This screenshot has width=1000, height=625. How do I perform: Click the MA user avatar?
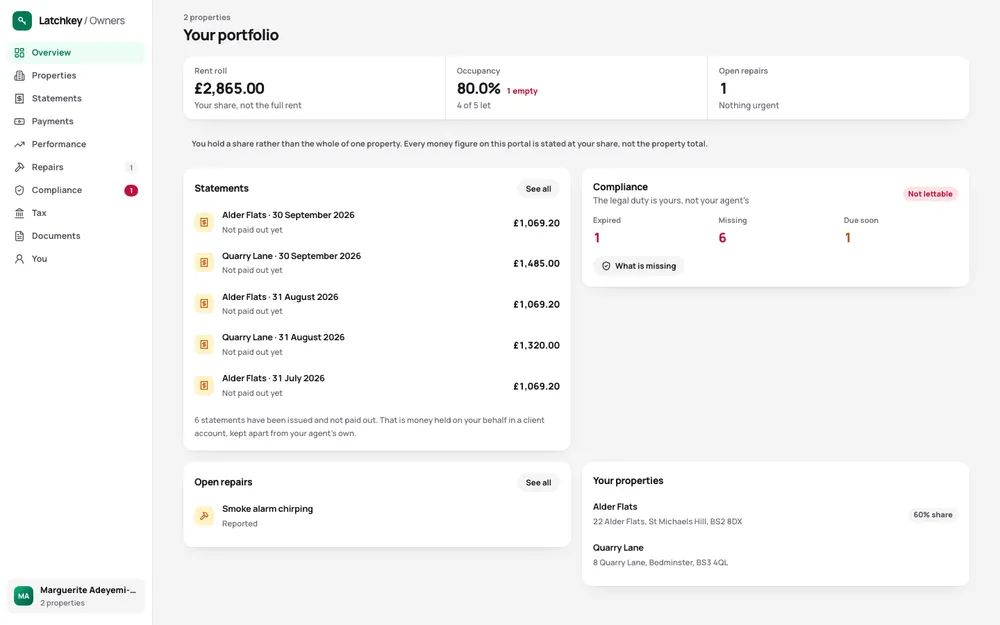[x=24, y=596]
